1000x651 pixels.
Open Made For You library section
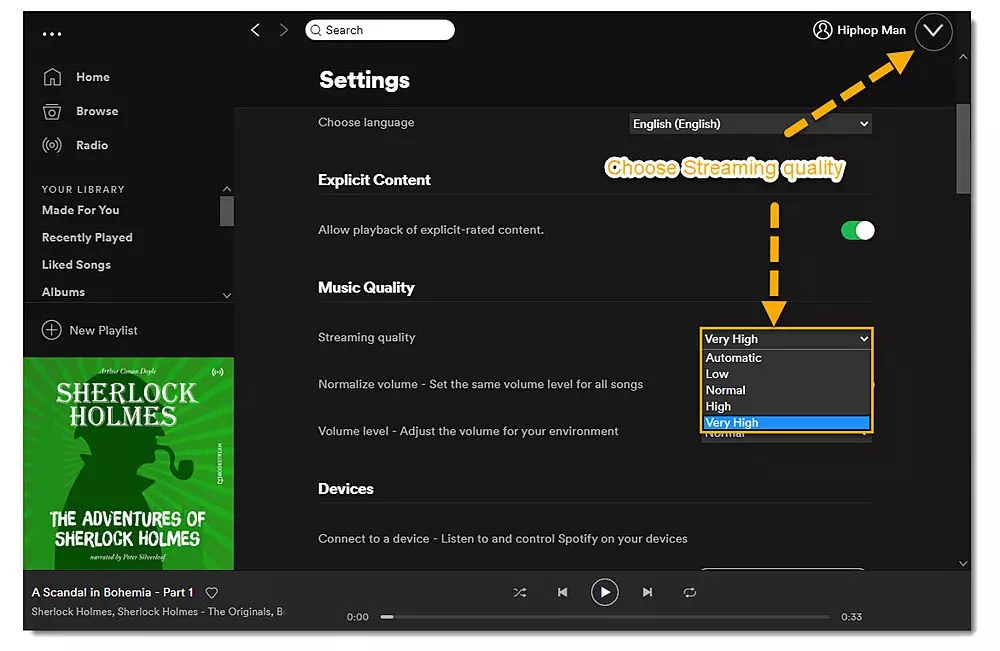pyautogui.click(x=80, y=210)
